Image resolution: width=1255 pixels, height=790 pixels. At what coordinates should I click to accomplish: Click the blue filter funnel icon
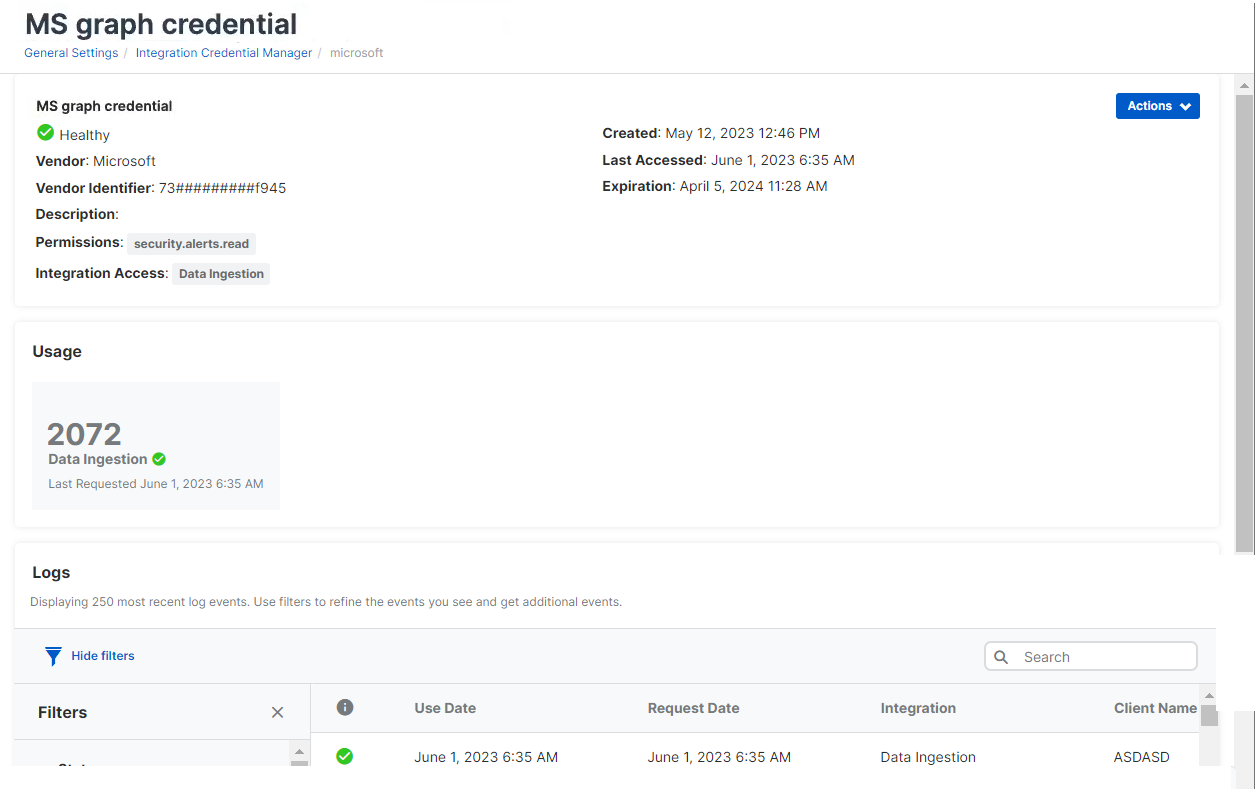point(53,656)
